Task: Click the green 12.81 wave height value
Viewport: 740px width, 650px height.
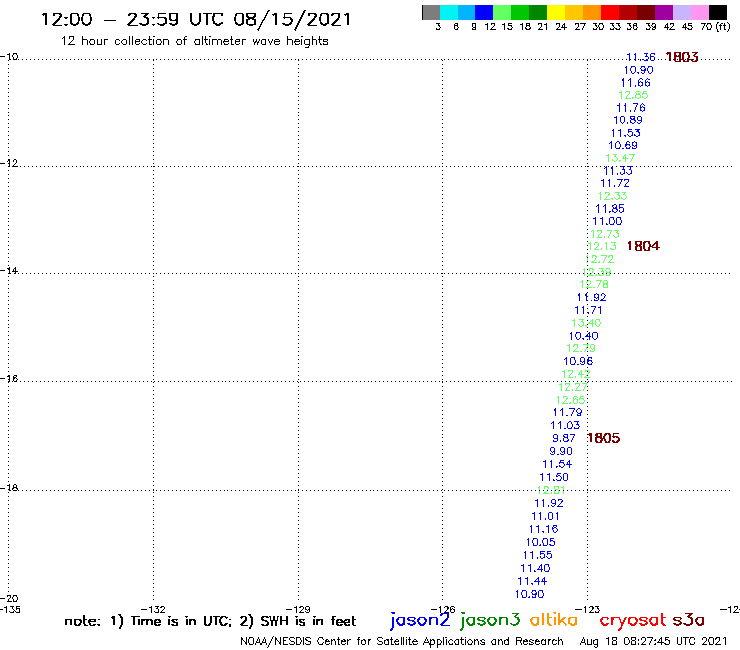Action: (x=551, y=490)
